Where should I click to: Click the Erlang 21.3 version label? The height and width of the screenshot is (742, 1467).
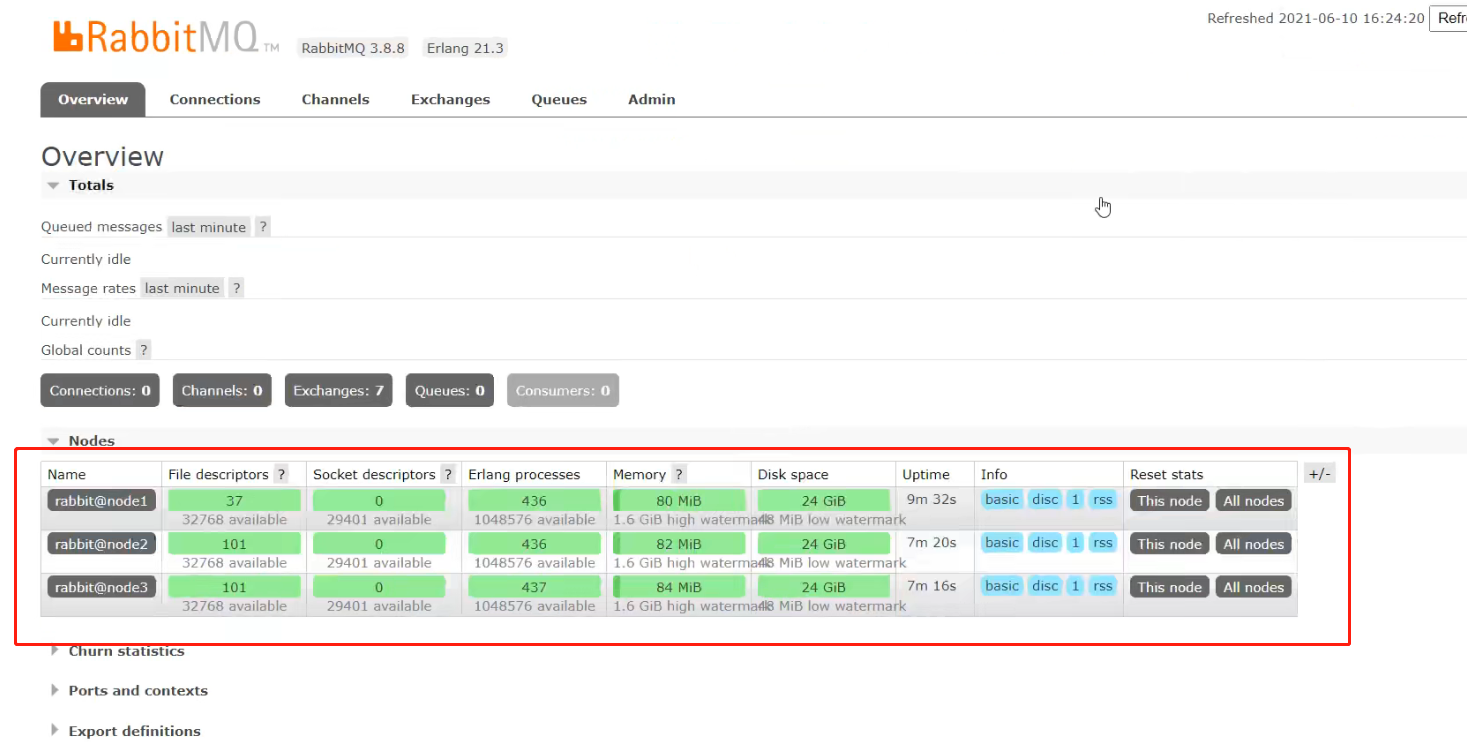click(x=465, y=48)
